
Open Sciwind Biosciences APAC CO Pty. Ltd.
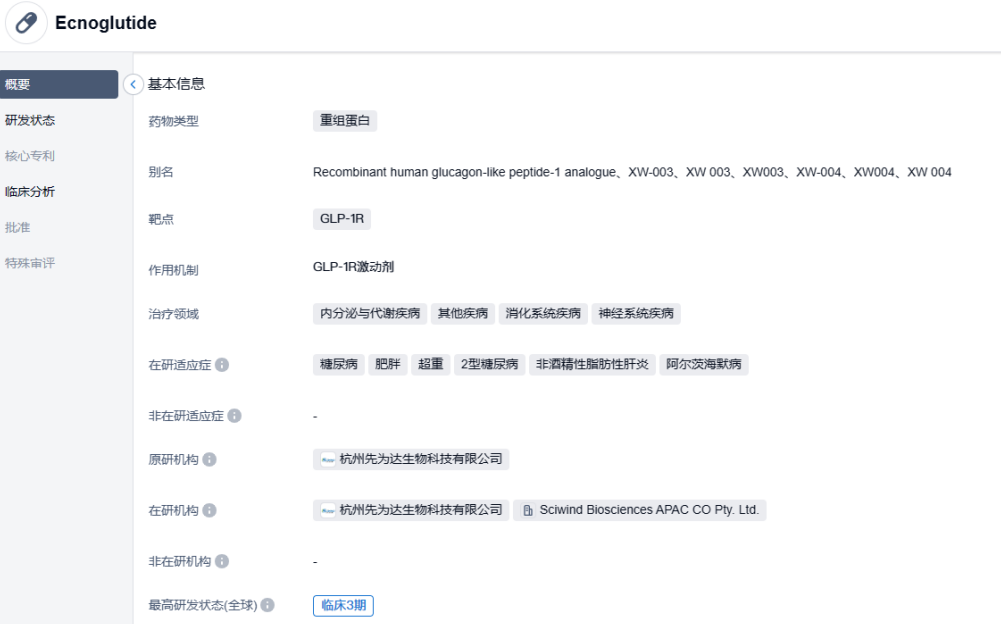(649, 510)
